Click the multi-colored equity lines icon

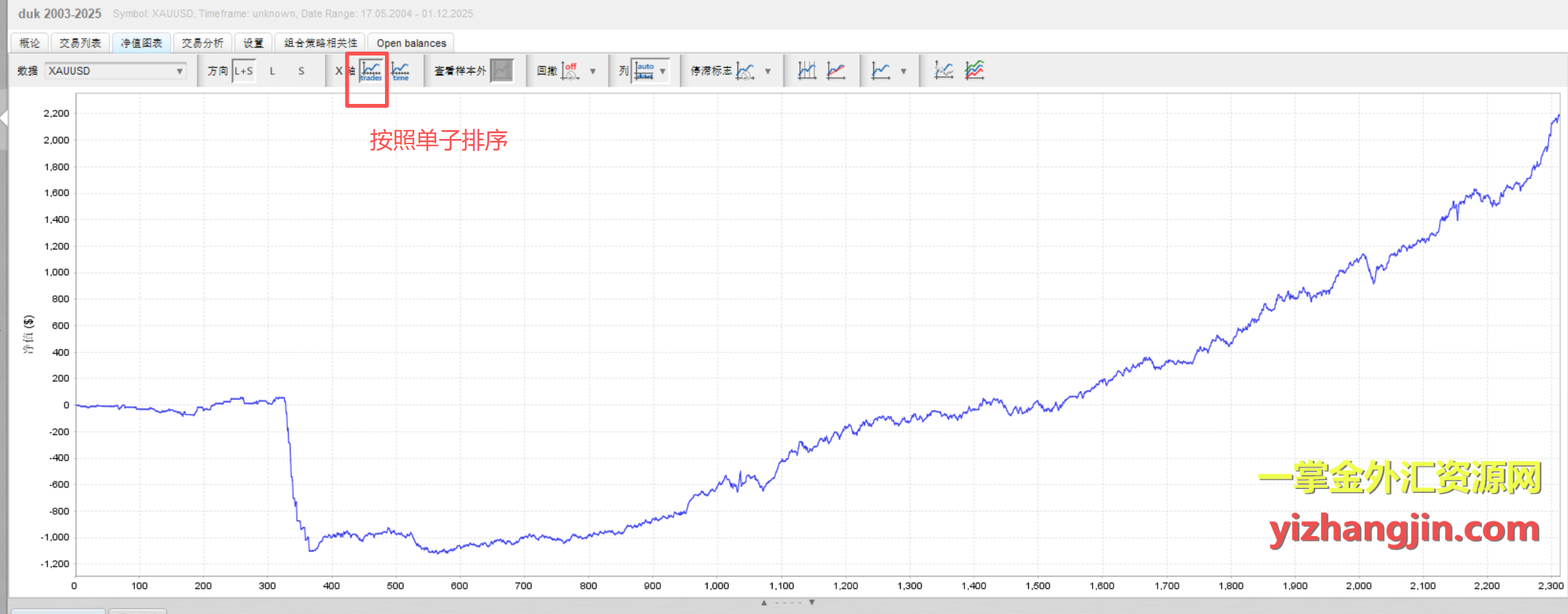click(974, 71)
